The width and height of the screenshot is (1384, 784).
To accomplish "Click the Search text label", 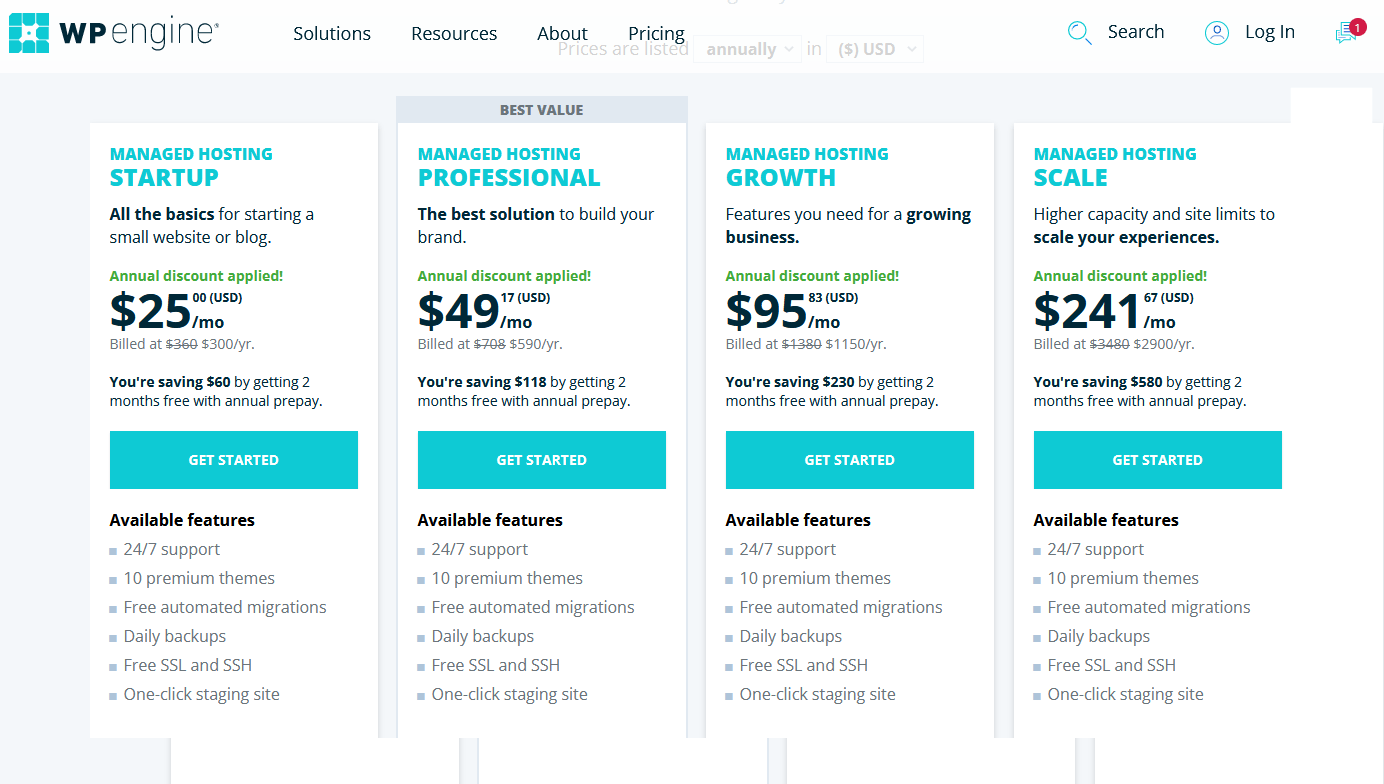I will pyautogui.click(x=1136, y=31).
